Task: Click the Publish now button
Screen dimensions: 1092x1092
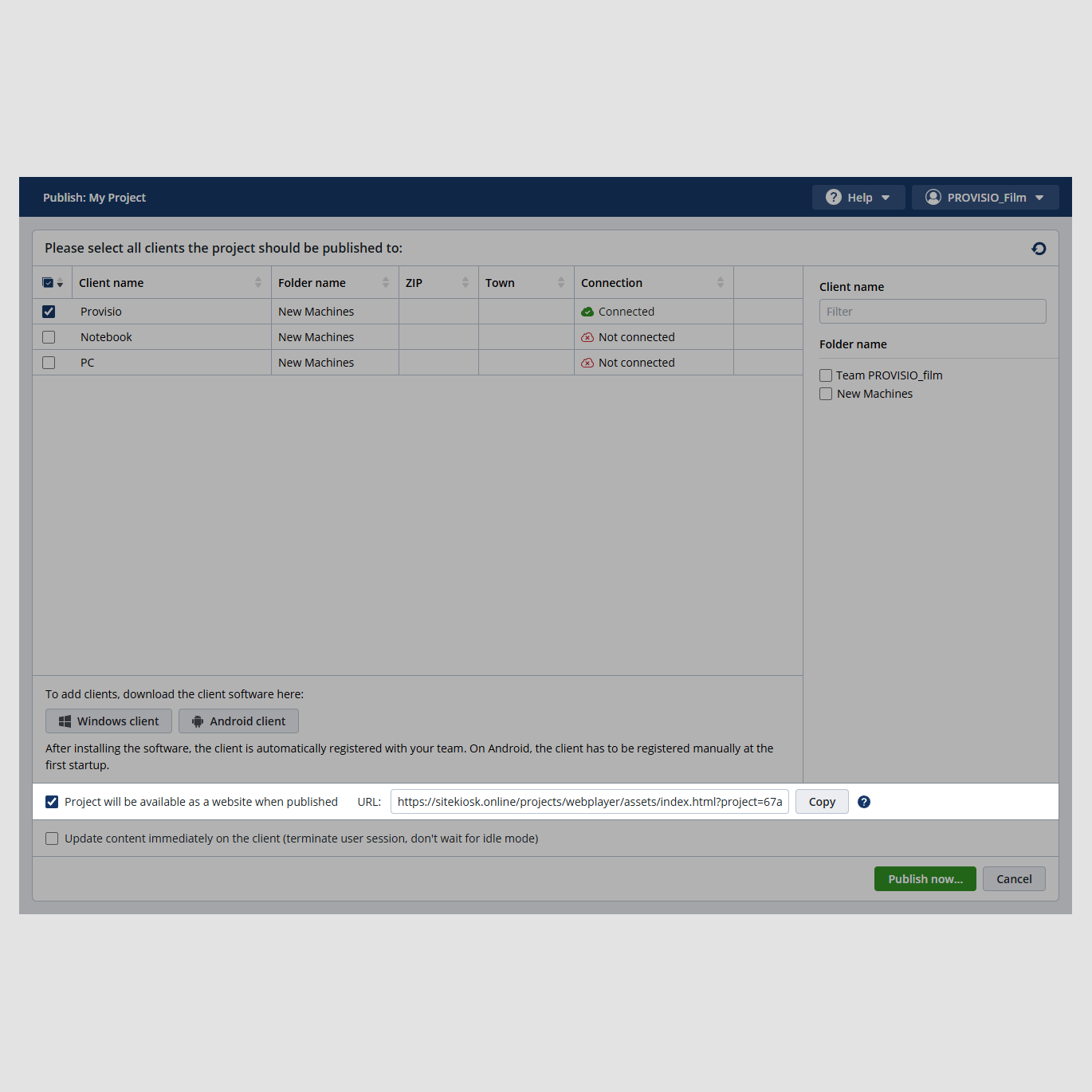Action: coord(925,879)
